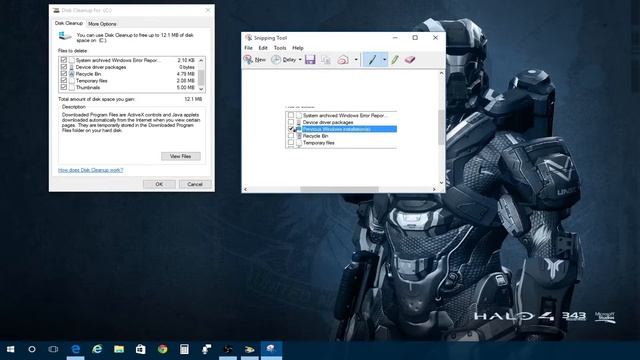Open the Delay dropdown arrow

pos(300,60)
